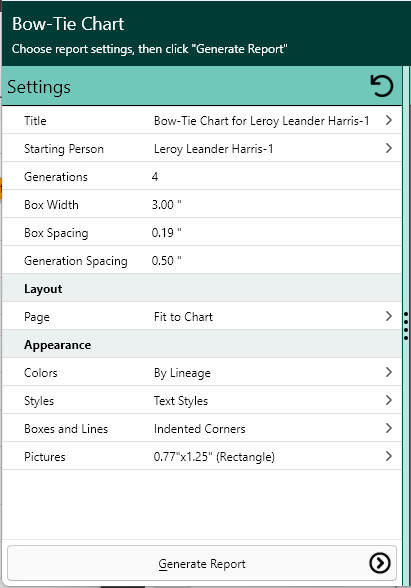Click the Page label
This screenshot has width=411, height=588.
pos(37,317)
